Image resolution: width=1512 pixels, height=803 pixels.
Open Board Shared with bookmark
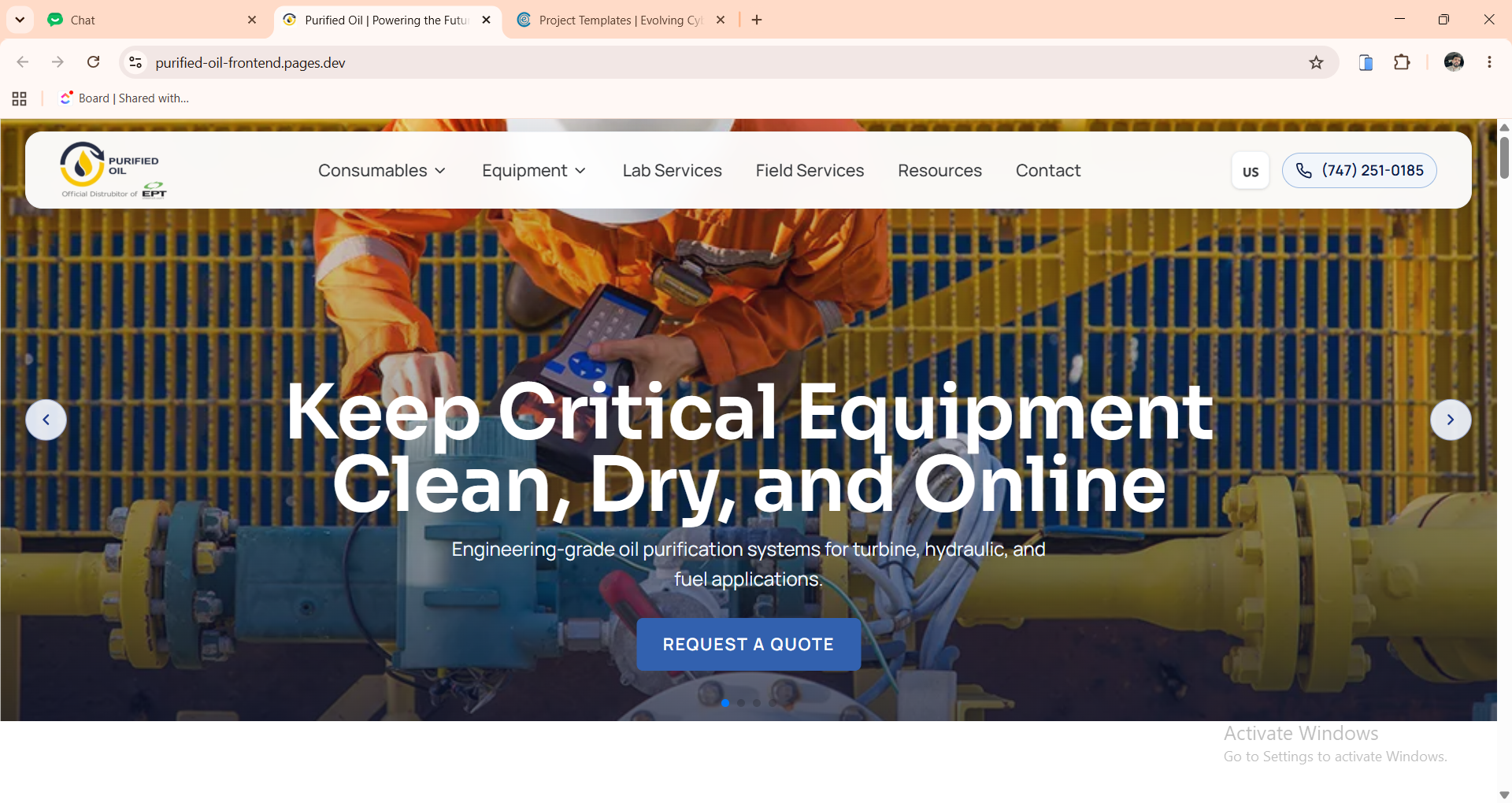click(124, 98)
